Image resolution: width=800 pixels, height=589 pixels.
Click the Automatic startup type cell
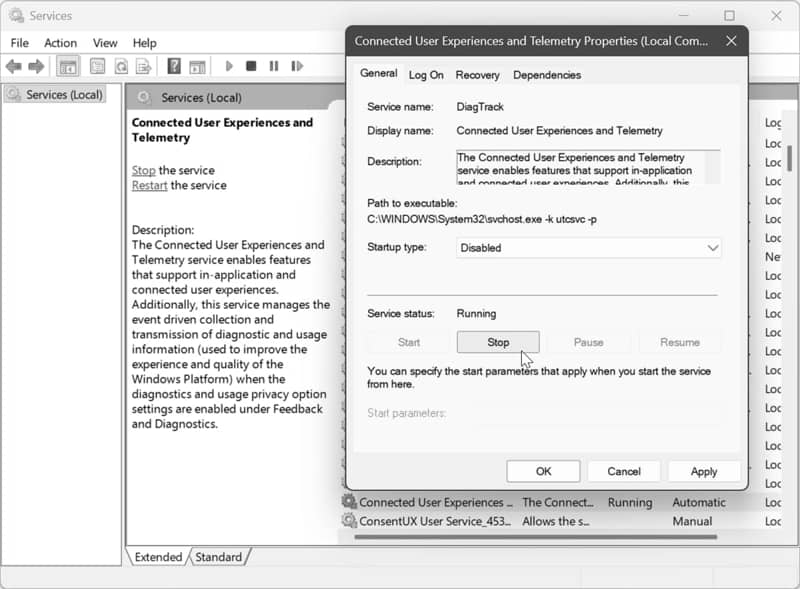[698, 502]
